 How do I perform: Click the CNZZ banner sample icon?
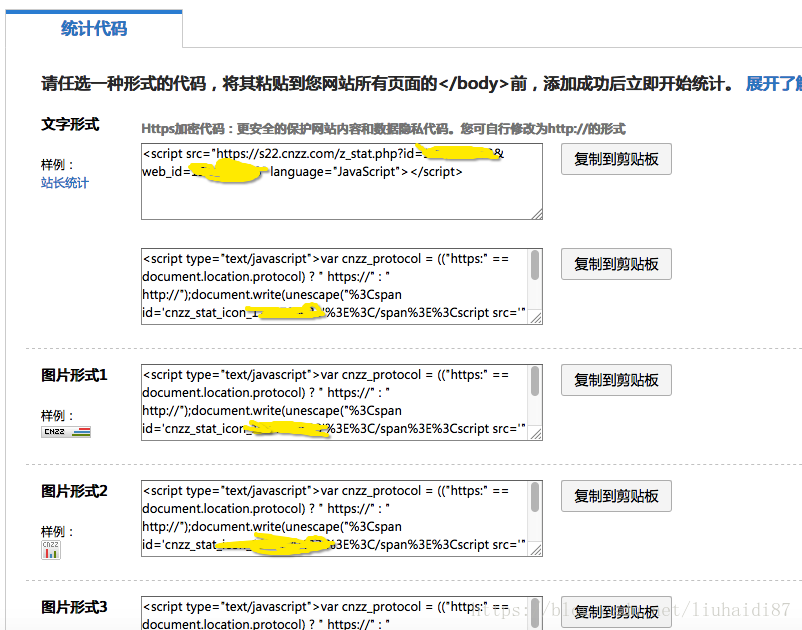pyautogui.click(x=66, y=432)
